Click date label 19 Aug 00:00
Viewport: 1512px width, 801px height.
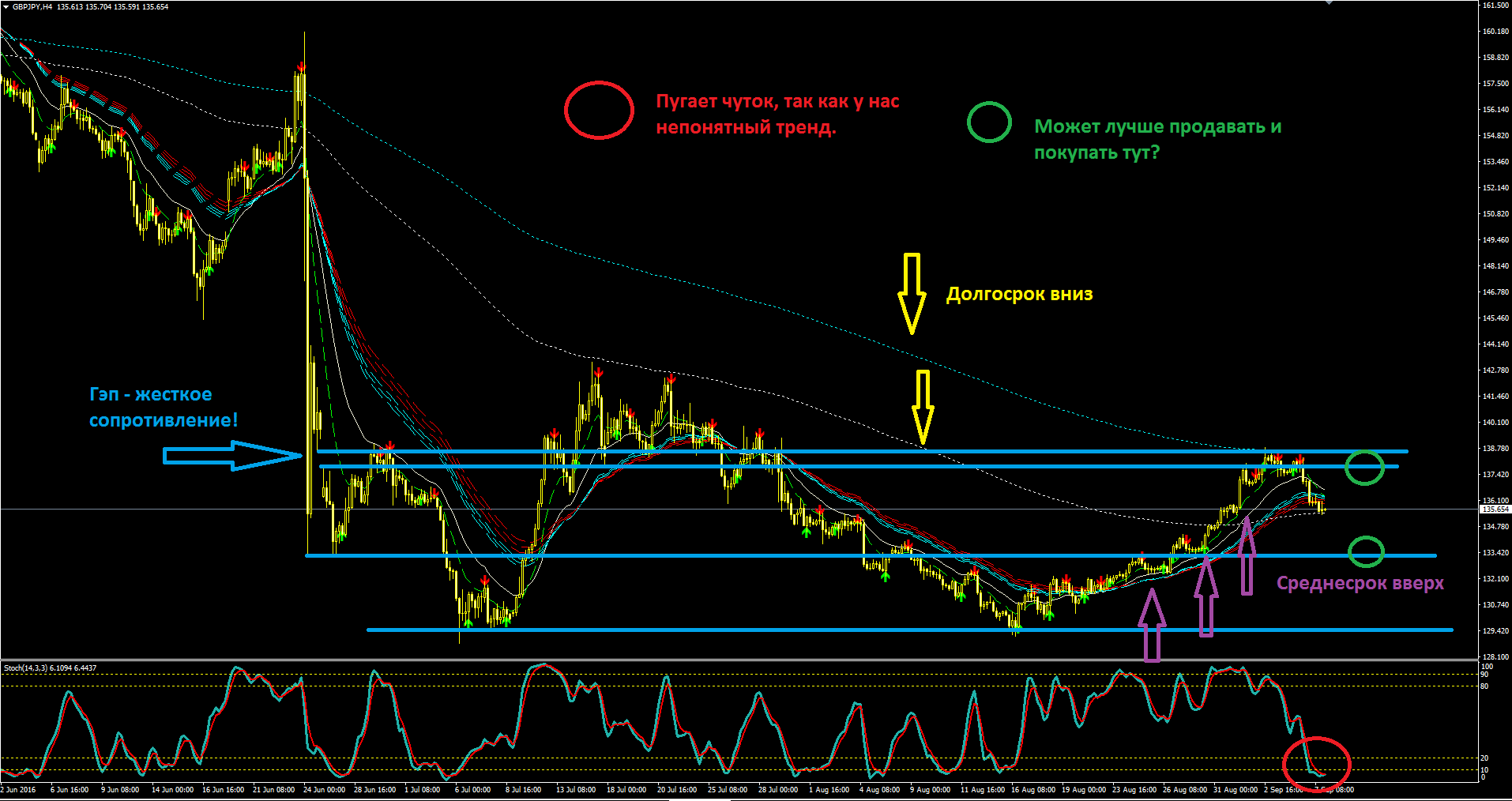(1084, 790)
